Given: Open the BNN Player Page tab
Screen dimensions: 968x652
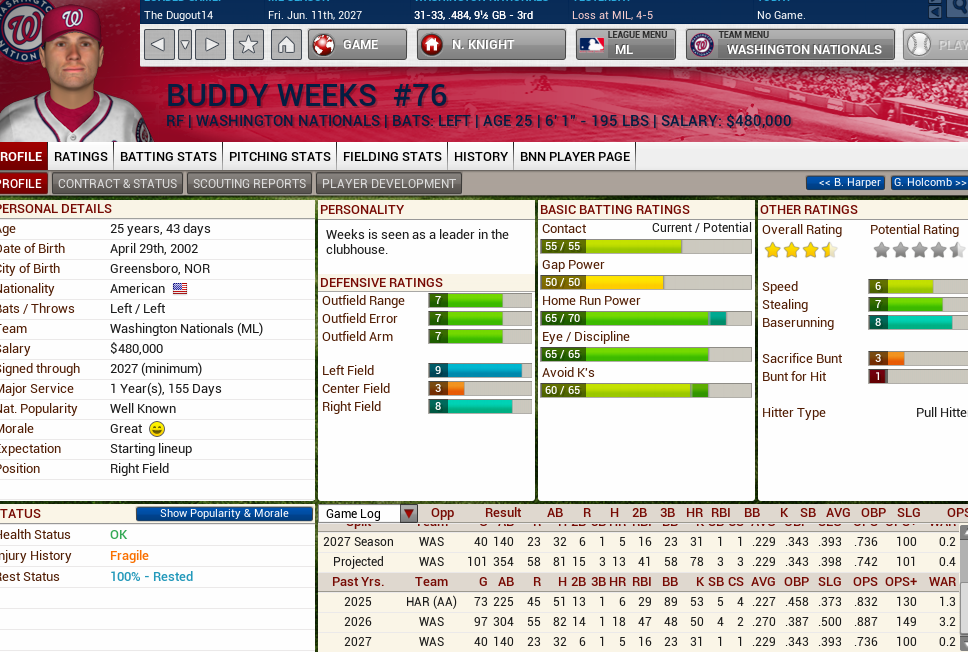Looking at the screenshot, I should 575,156.
